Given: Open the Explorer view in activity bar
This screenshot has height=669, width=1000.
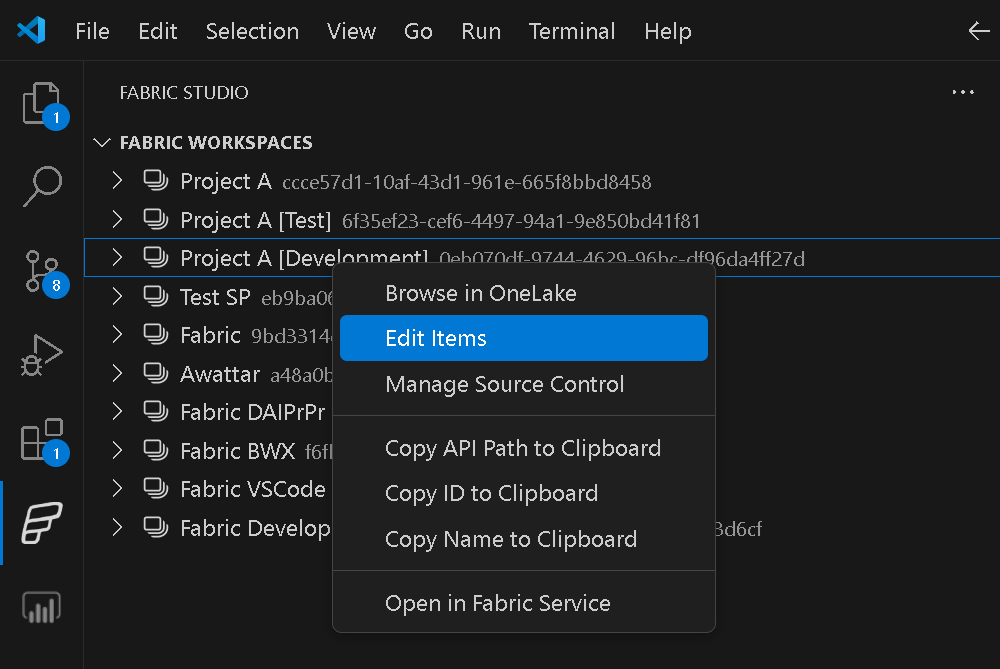Looking at the screenshot, I should click(42, 104).
